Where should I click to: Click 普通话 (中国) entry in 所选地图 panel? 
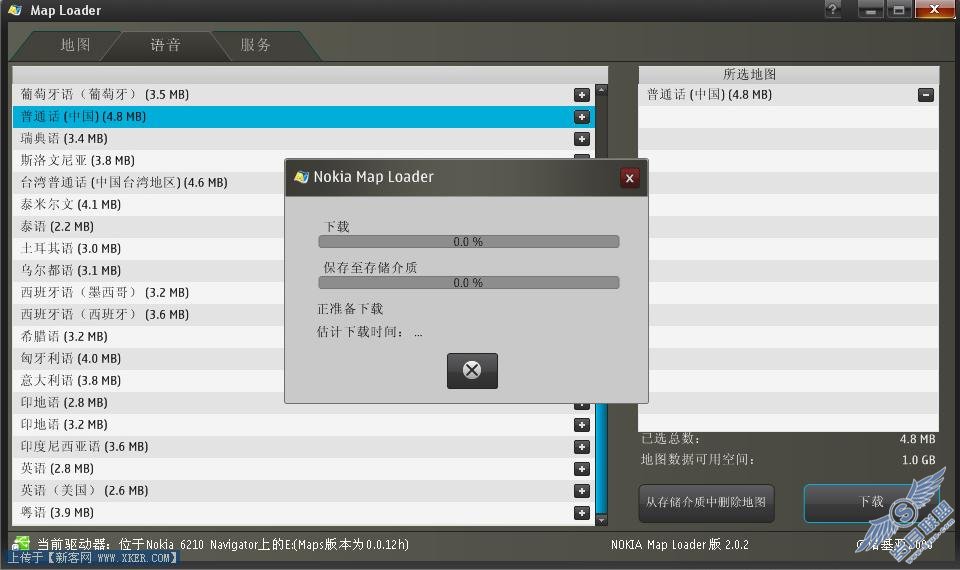(x=789, y=95)
